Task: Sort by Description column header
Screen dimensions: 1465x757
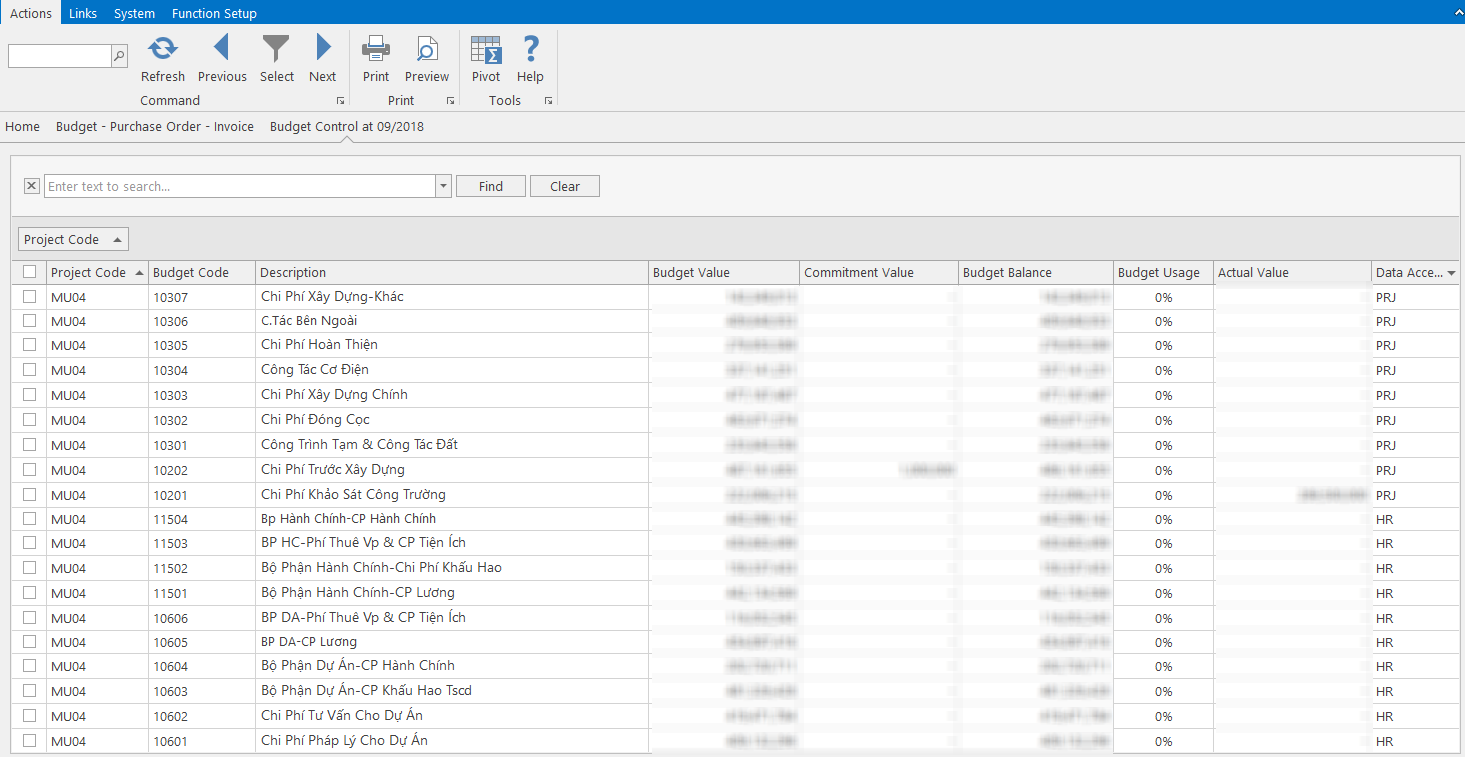Action: point(452,272)
